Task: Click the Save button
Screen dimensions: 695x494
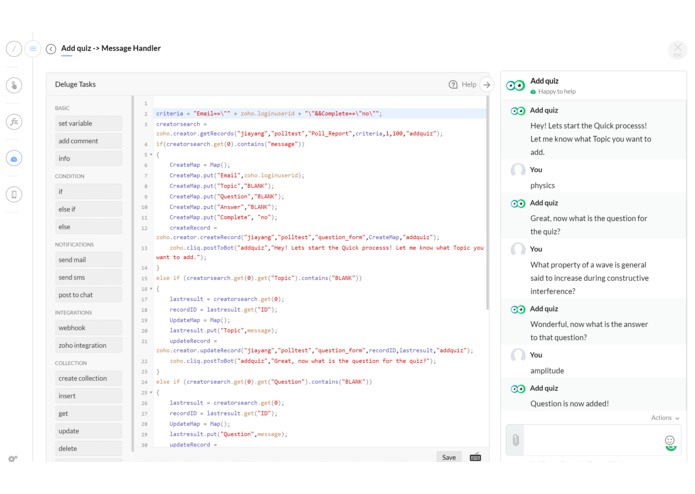Action: point(449,457)
